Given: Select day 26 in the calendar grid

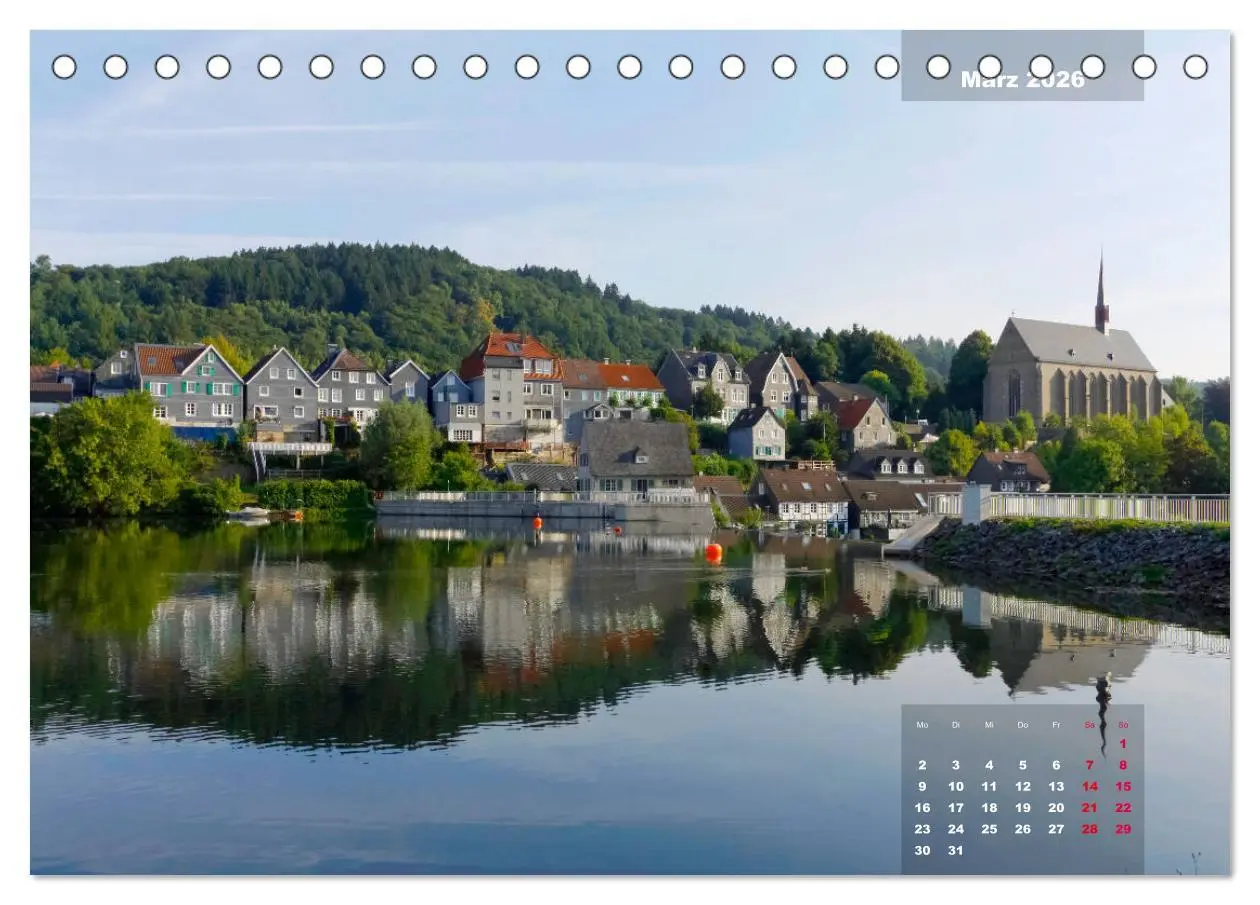Looking at the screenshot, I should click(x=1023, y=829).
